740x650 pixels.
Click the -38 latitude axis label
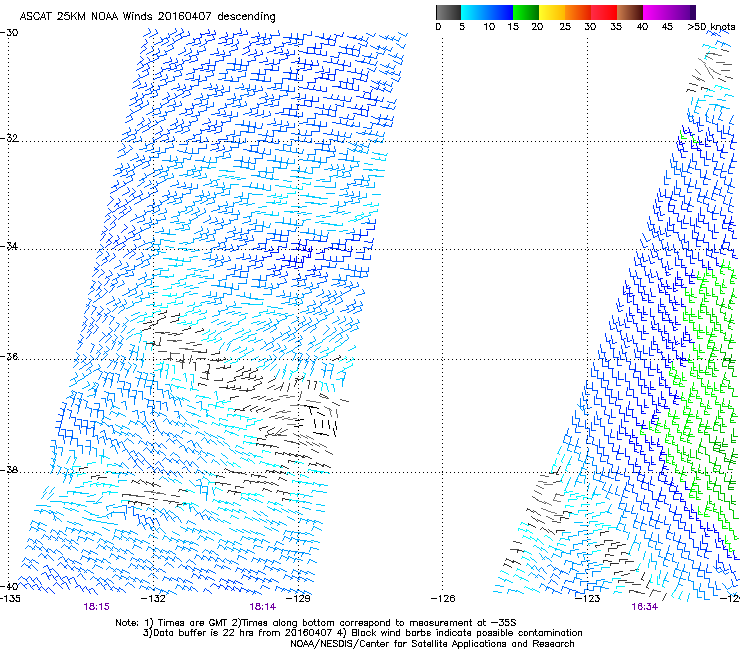click(x=9, y=470)
